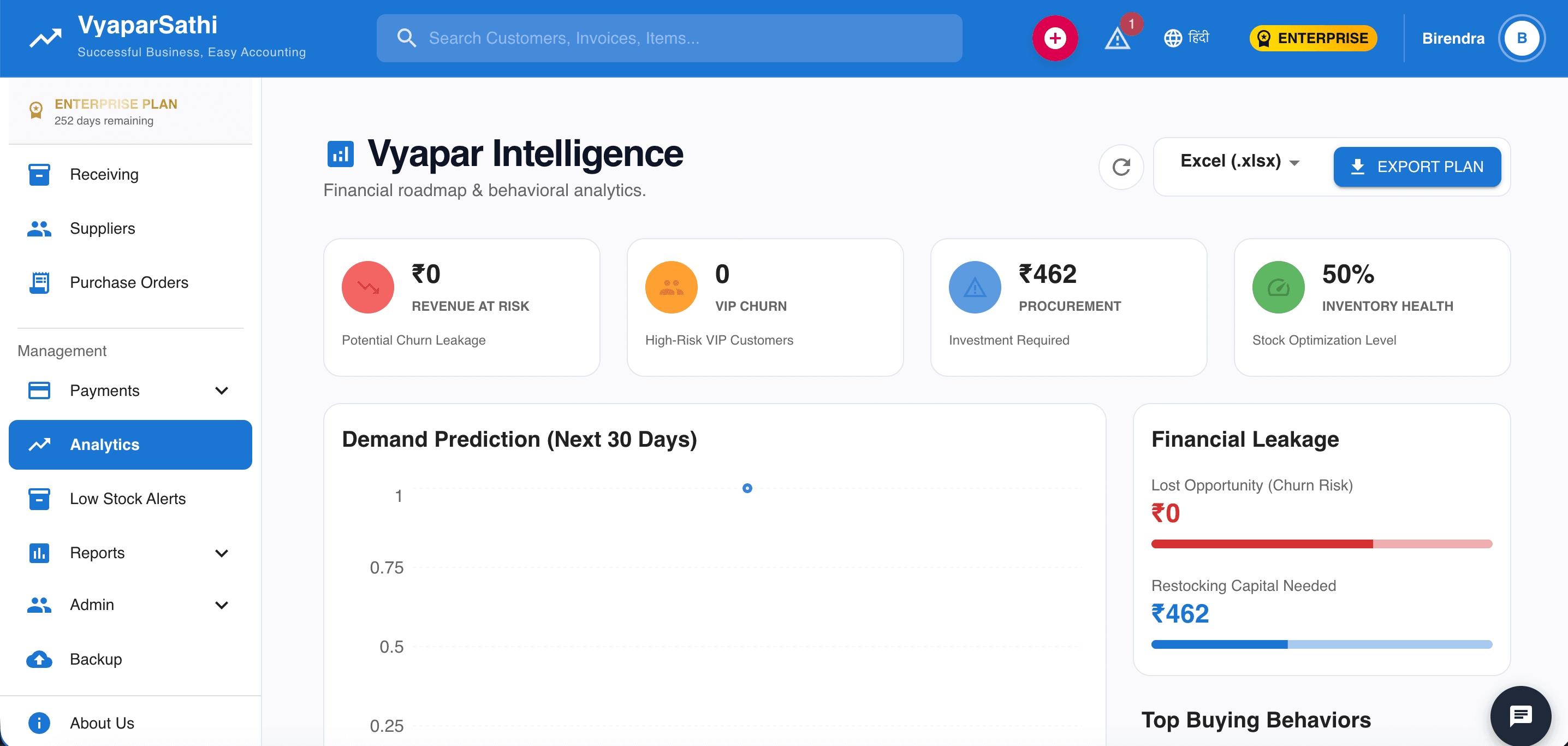Open Low Stock Alerts page
This screenshot has width=1568, height=746.
[130, 499]
